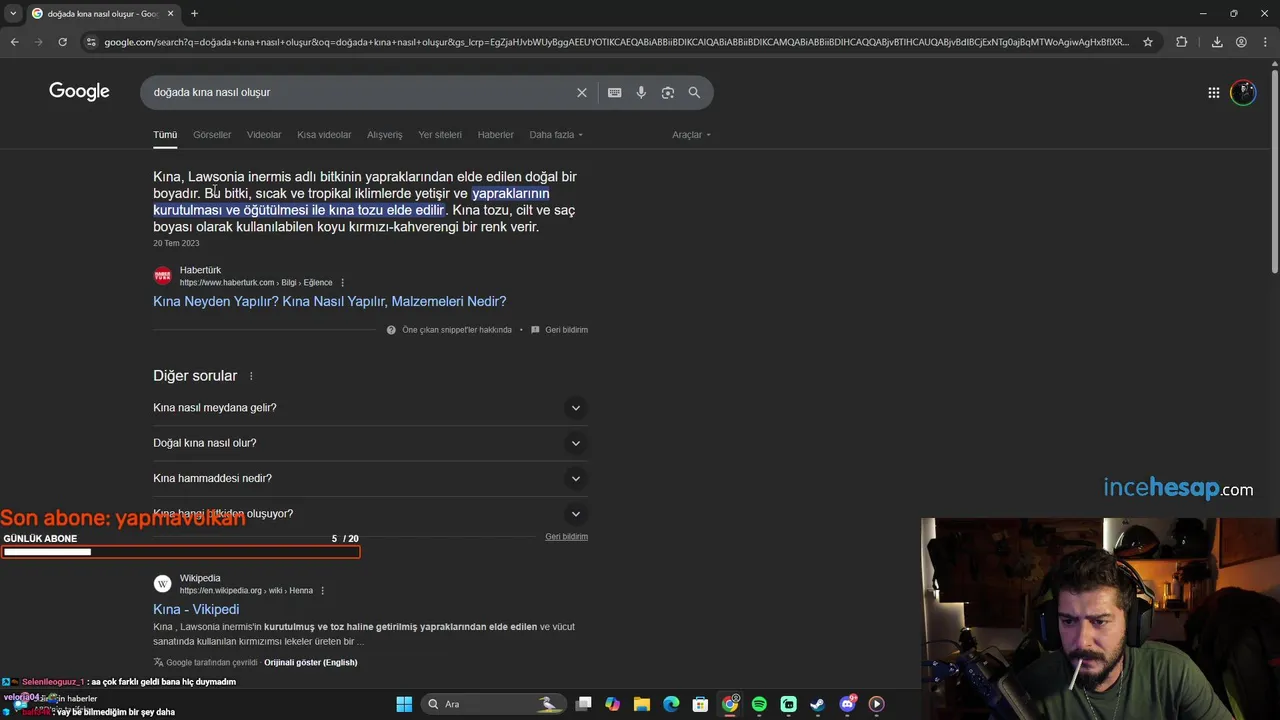Click the Windows taskbar search box 'Ara'
1280x720 pixels.
point(492,704)
